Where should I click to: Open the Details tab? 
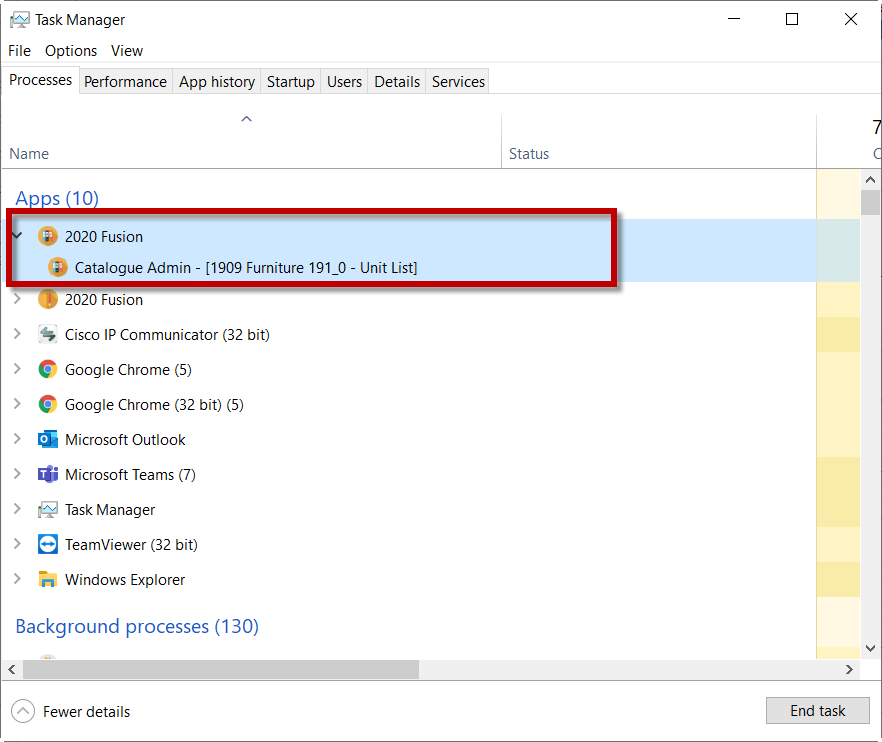[x=397, y=82]
